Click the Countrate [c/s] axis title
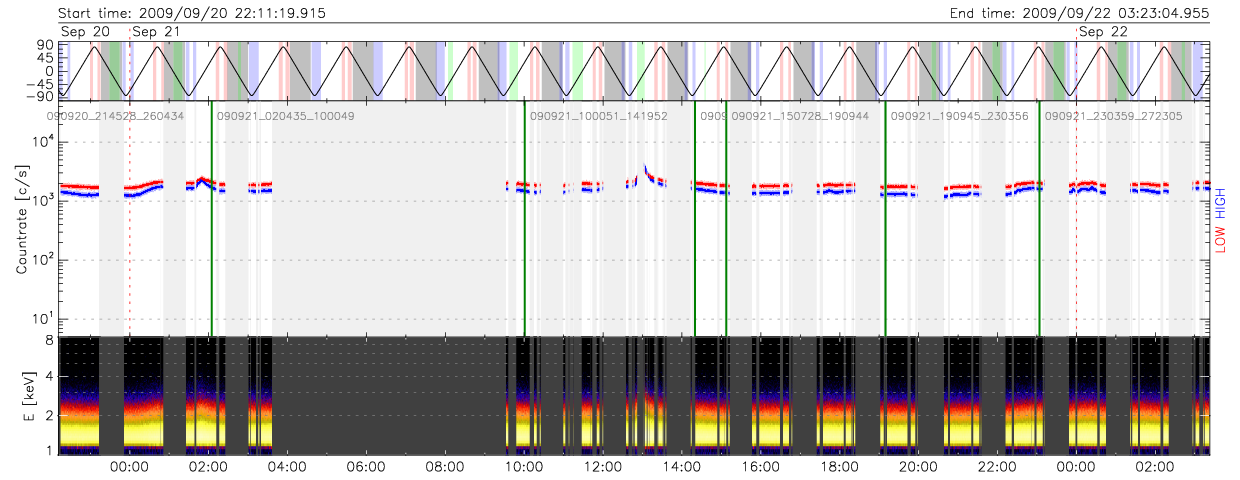Image resolution: width=1240 pixels, height=480 pixels. point(22,220)
